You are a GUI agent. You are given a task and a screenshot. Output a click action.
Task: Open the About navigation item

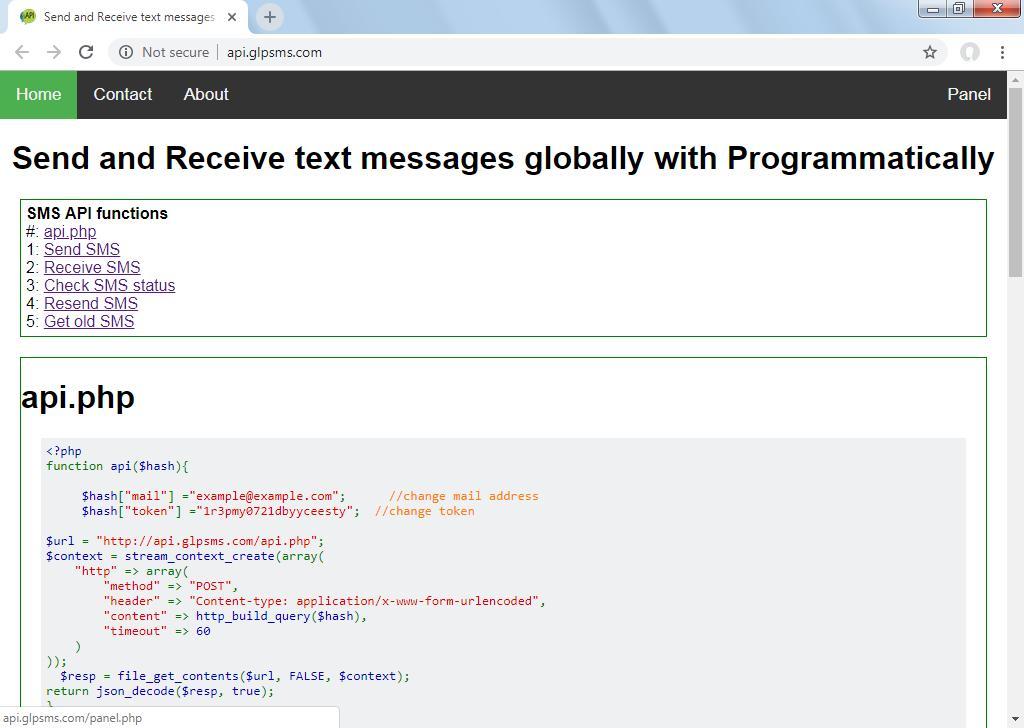click(x=206, y=94)
